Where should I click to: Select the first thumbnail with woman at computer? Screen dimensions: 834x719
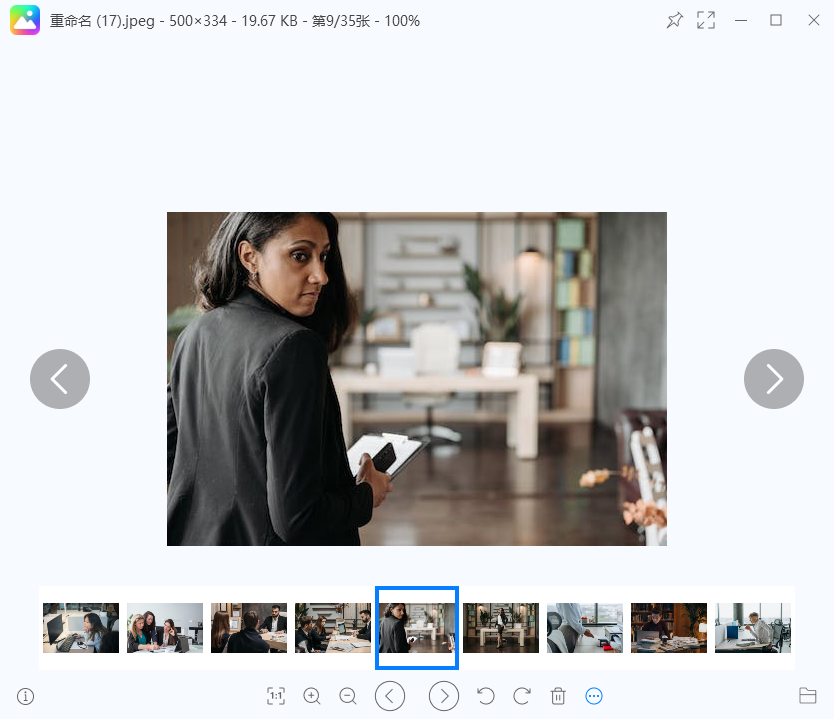pyautogui.click(x=81, y=628)
